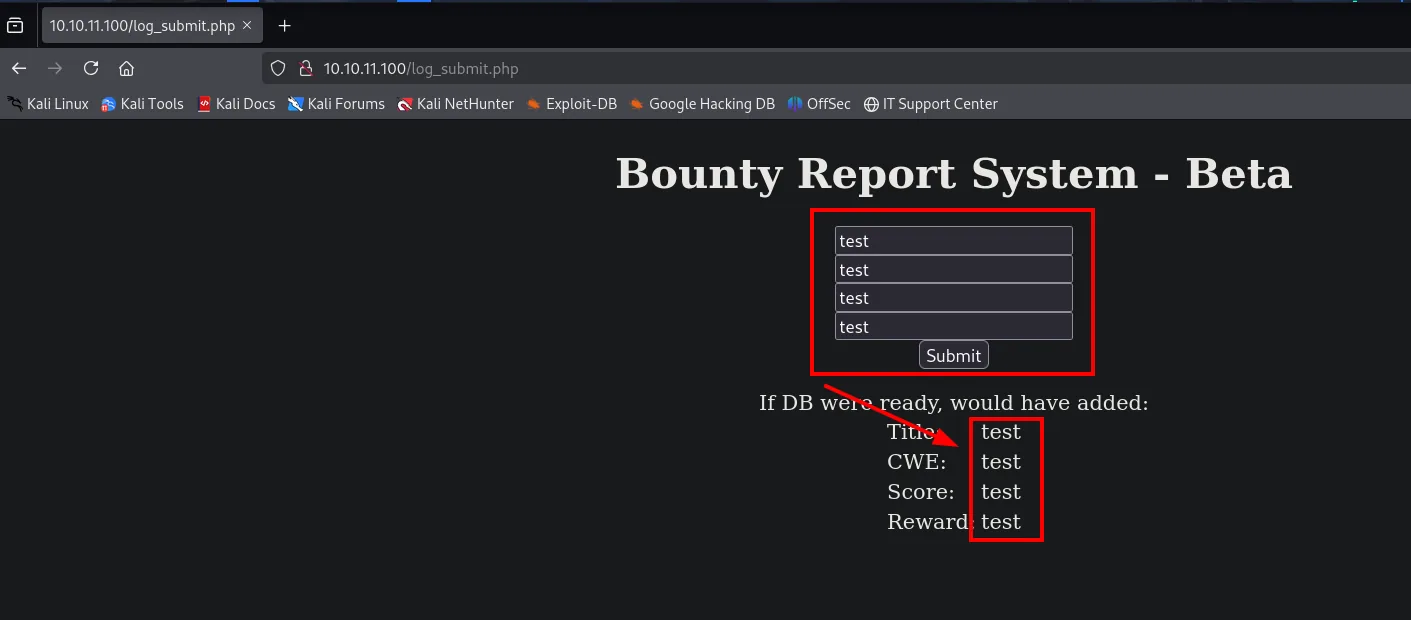The image size is (1411, 620).
Task: Open the tab overview icon at top left
Action: pyautogui.click(x=15, y=26)
